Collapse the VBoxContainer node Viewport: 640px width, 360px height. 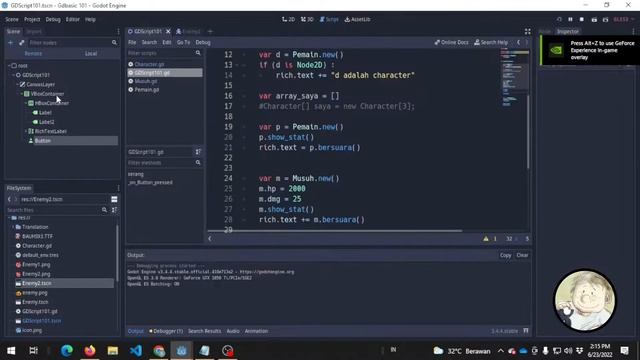pos(22,94)
